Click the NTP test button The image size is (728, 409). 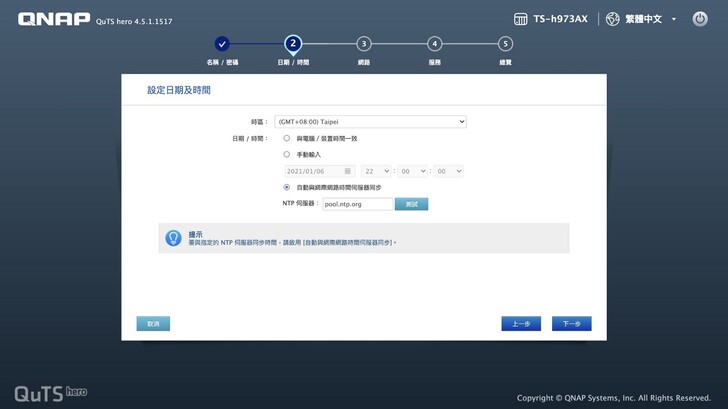pyautogui.click(x=411, y=204)
